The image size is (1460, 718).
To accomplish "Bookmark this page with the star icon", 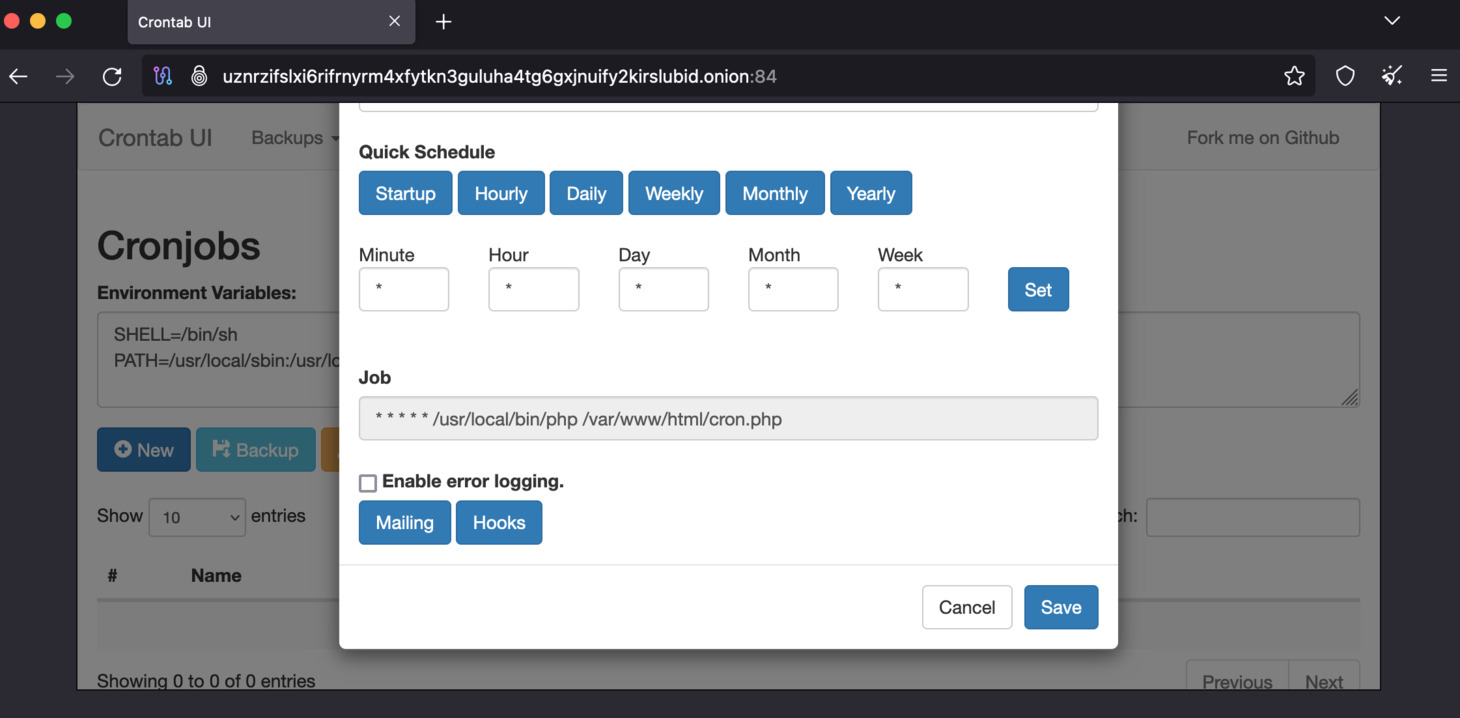I will pos(1294,76).
